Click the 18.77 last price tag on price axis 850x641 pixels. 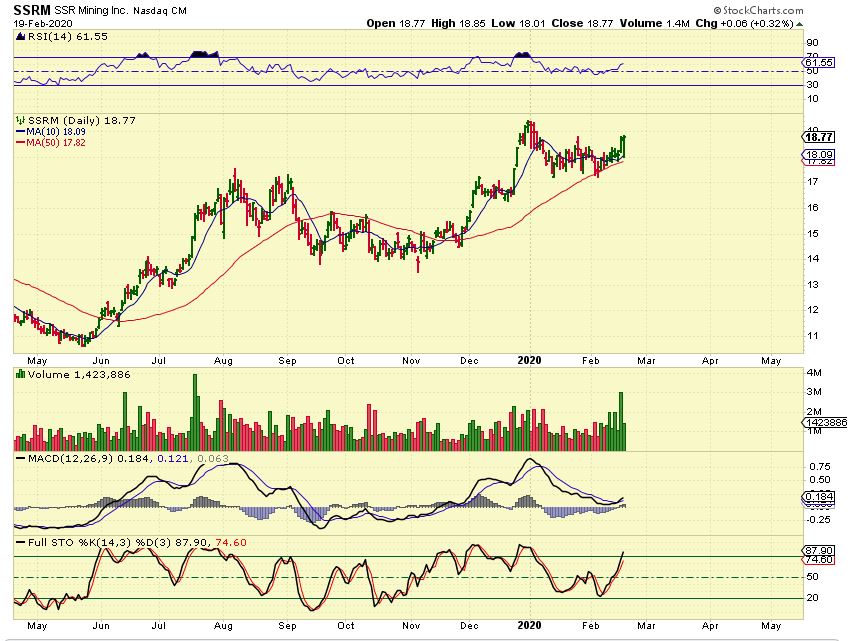[817, 137]
